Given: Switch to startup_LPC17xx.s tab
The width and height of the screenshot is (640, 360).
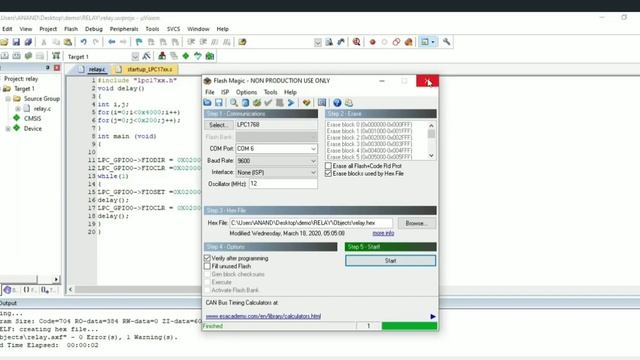Looking at the screenshot, I should tap(145, 69).
